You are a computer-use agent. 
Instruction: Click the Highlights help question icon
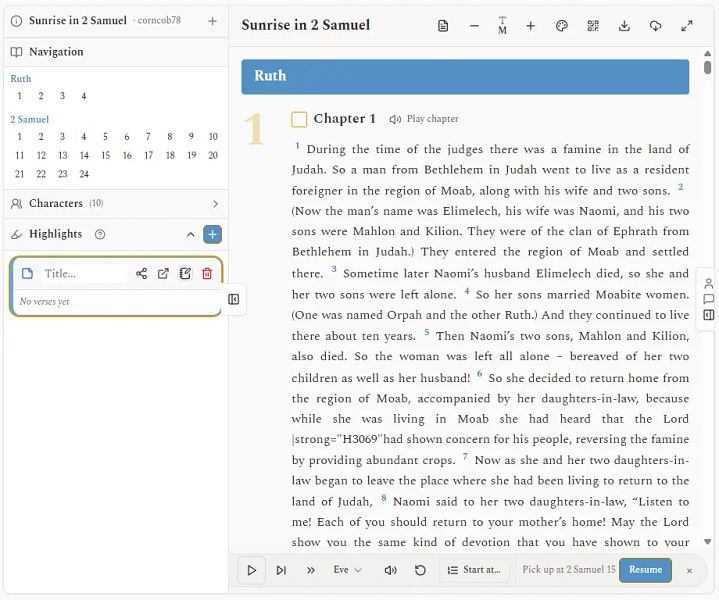click(x=100, y=234)
